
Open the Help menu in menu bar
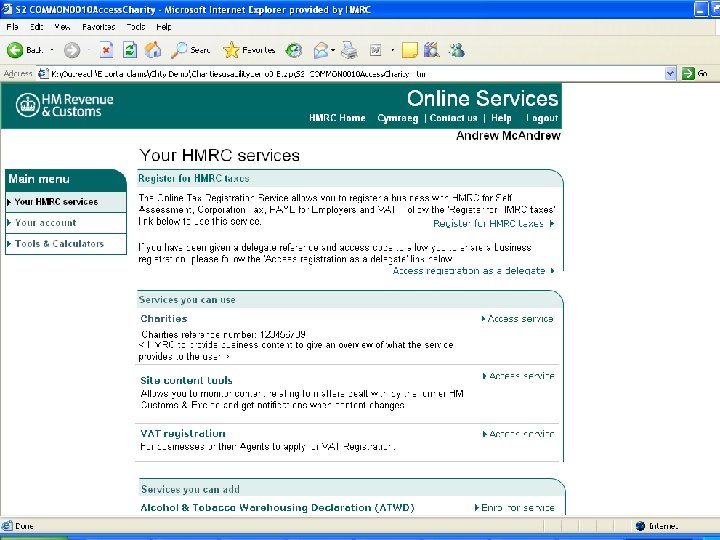164,27
